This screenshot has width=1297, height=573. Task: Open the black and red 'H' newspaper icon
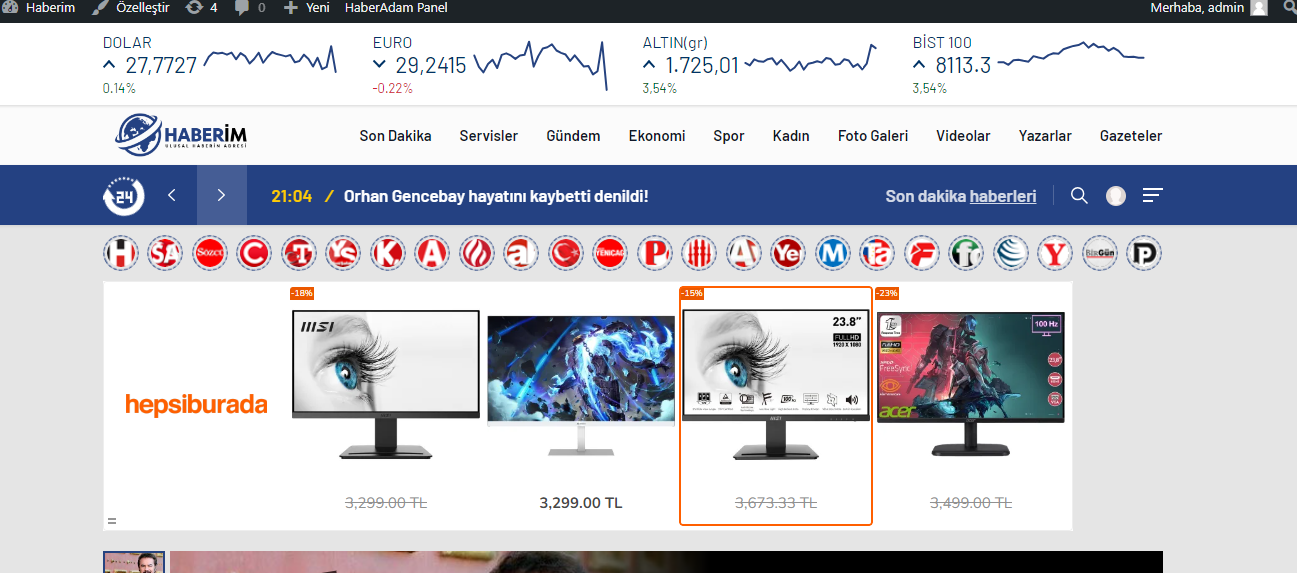(121, 254)
